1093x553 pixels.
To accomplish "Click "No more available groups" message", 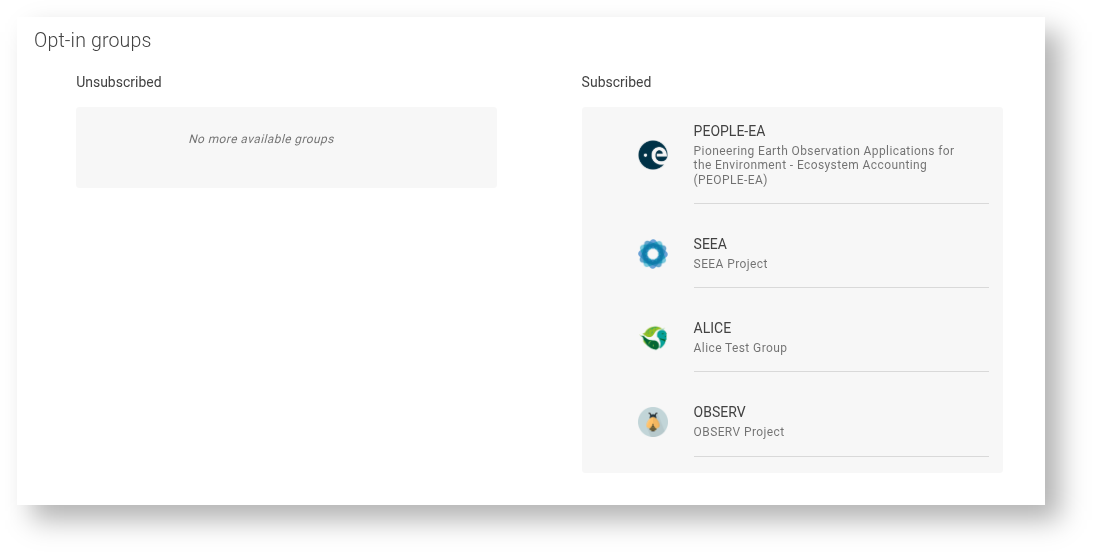I will (x=261, y=139).
